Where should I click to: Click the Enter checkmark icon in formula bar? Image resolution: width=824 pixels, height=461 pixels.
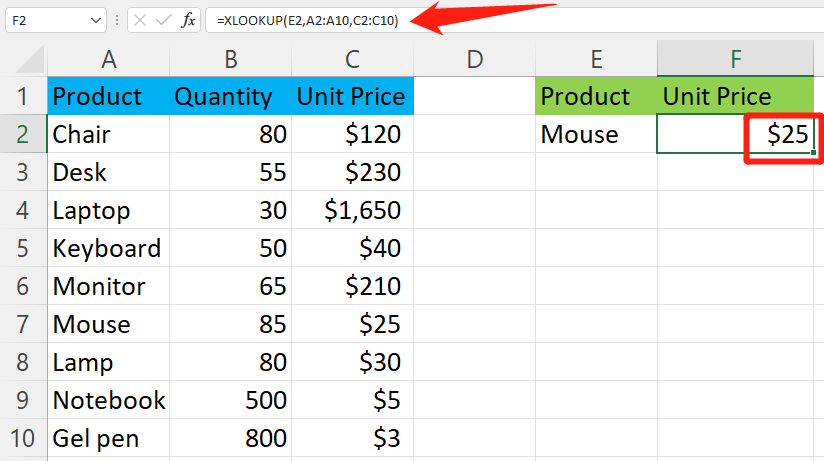(x=164, y=20)
